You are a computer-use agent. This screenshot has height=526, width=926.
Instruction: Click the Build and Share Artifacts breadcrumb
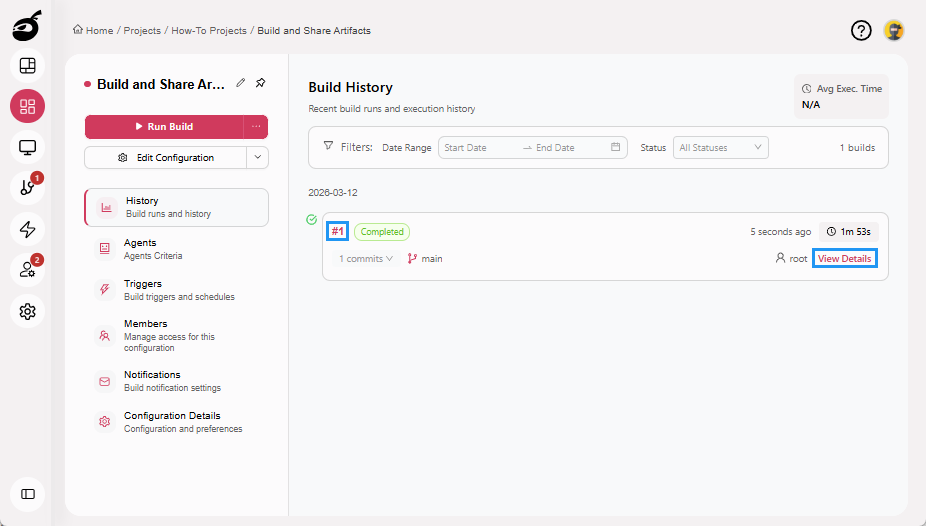314,30
